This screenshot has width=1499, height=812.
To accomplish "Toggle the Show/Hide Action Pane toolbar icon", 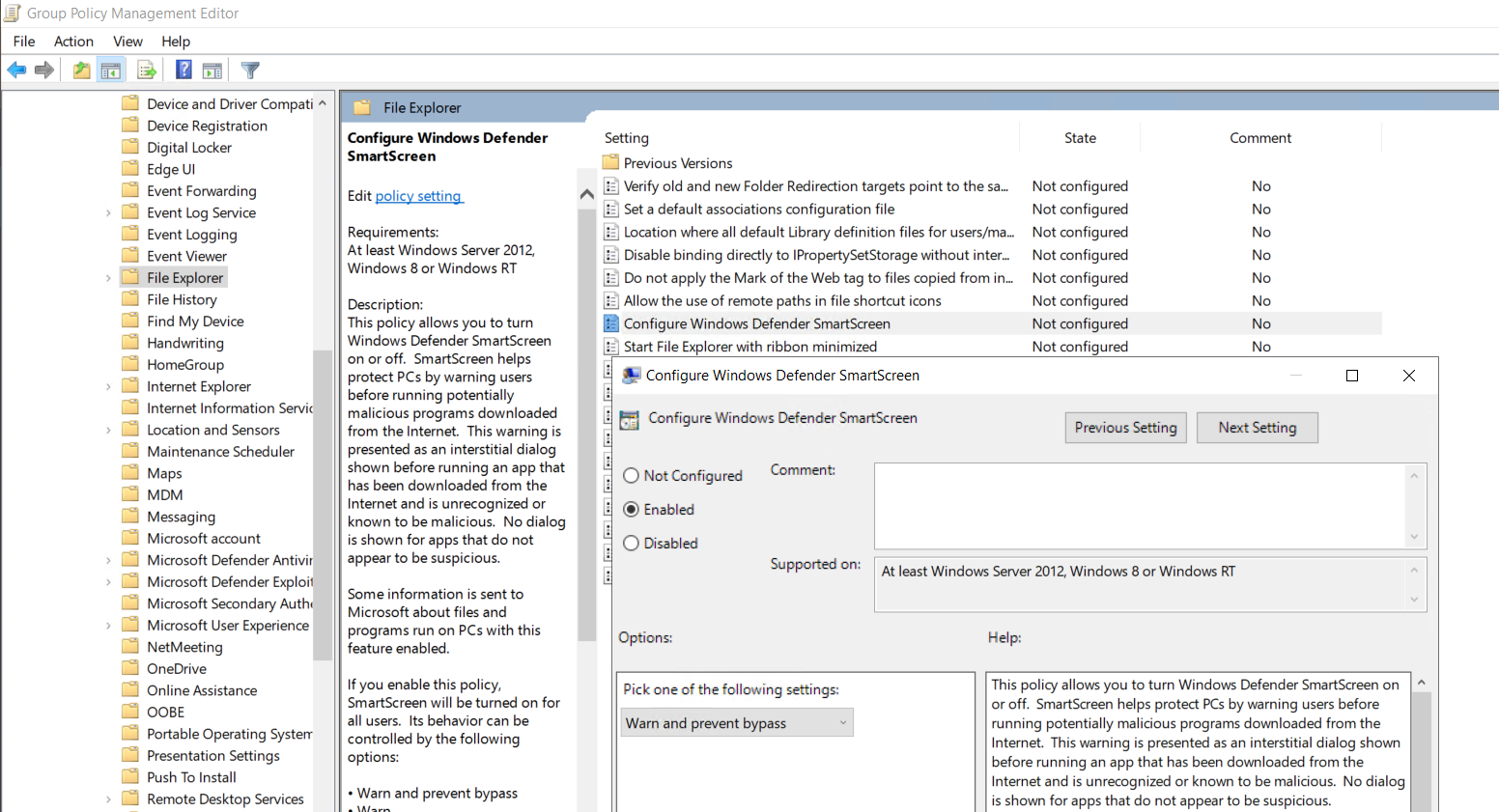I will 212,70.
